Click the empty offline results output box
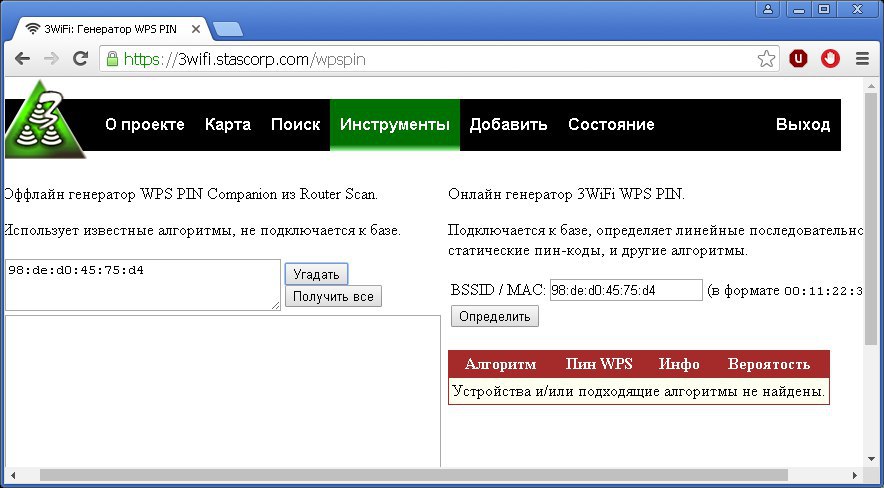884x488 pixels. tap(223, 391)
